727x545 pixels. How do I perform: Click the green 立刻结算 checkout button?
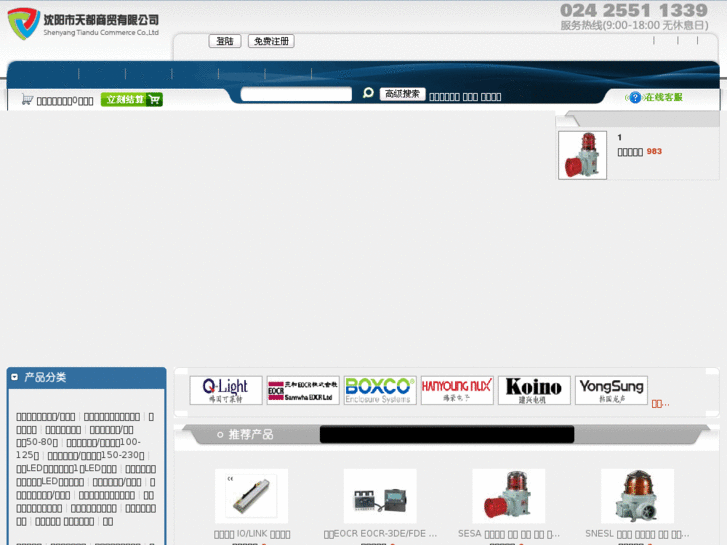pyautogui.click(x=132, y=99)
